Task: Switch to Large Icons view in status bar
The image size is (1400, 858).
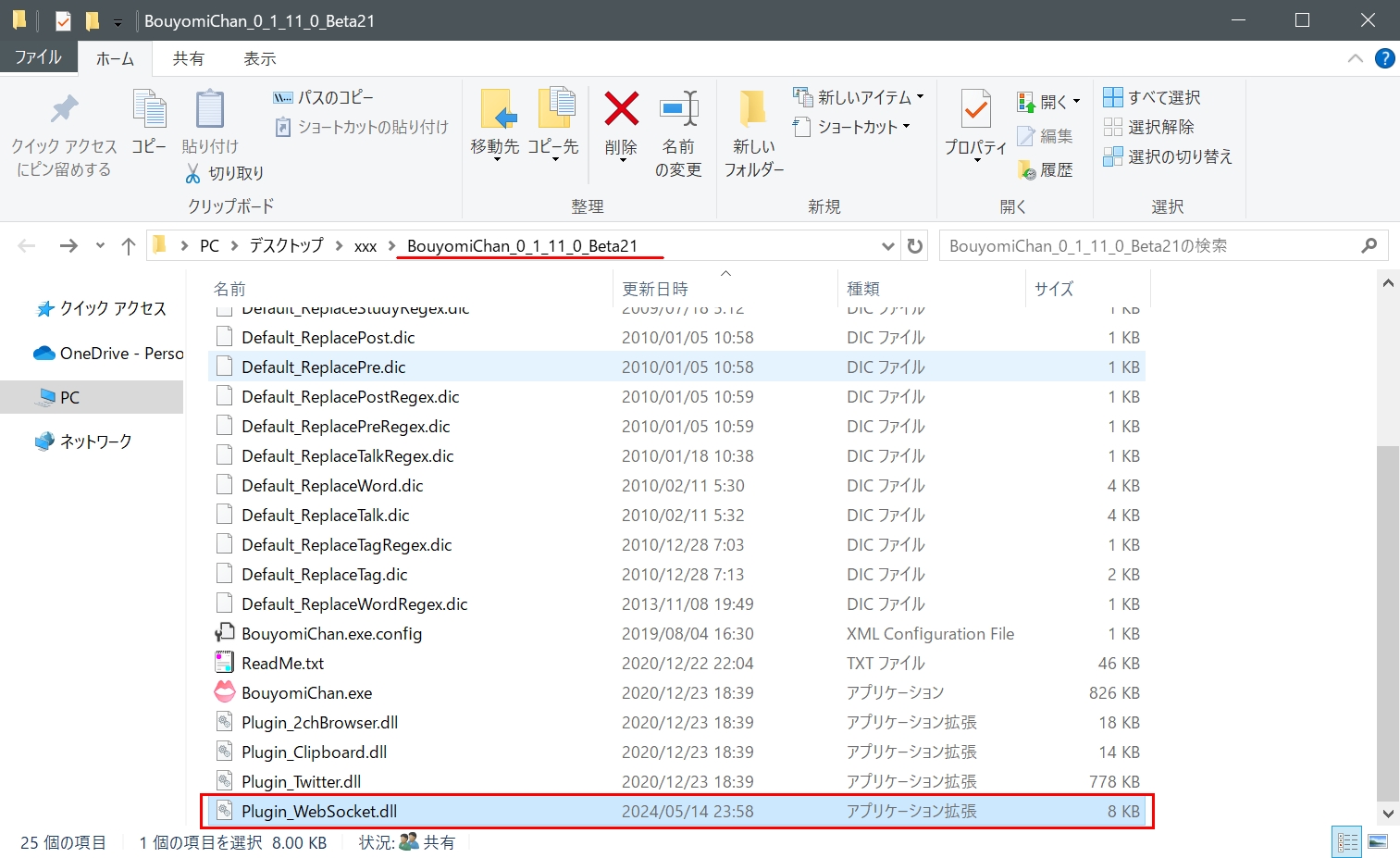Action: point(1378,842)
